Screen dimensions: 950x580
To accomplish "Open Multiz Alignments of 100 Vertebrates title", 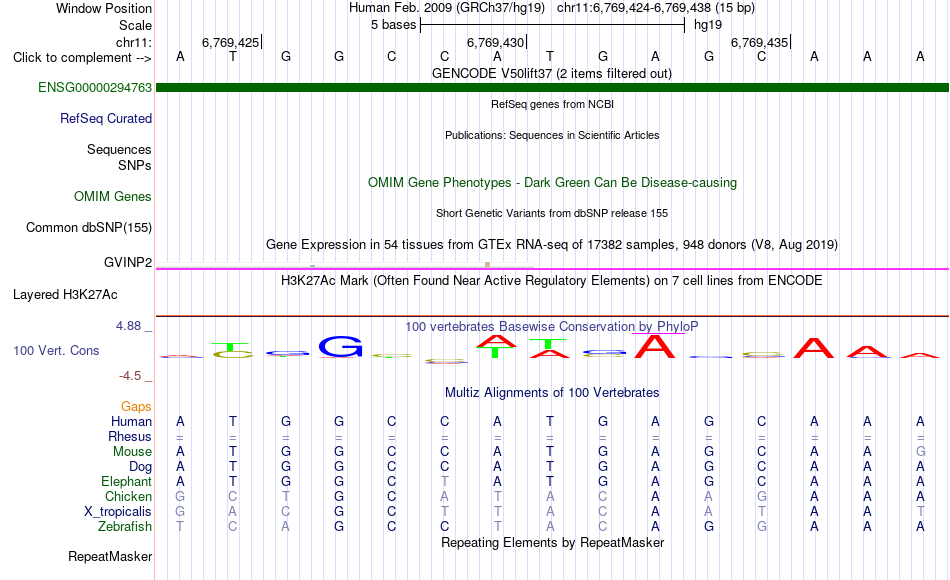I will (x=552, y=393).
